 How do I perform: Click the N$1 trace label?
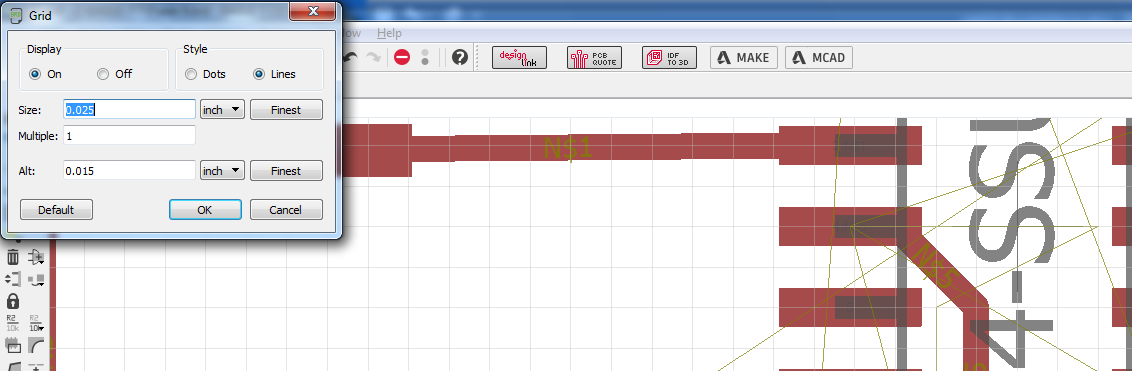click(x=568, y=148)
